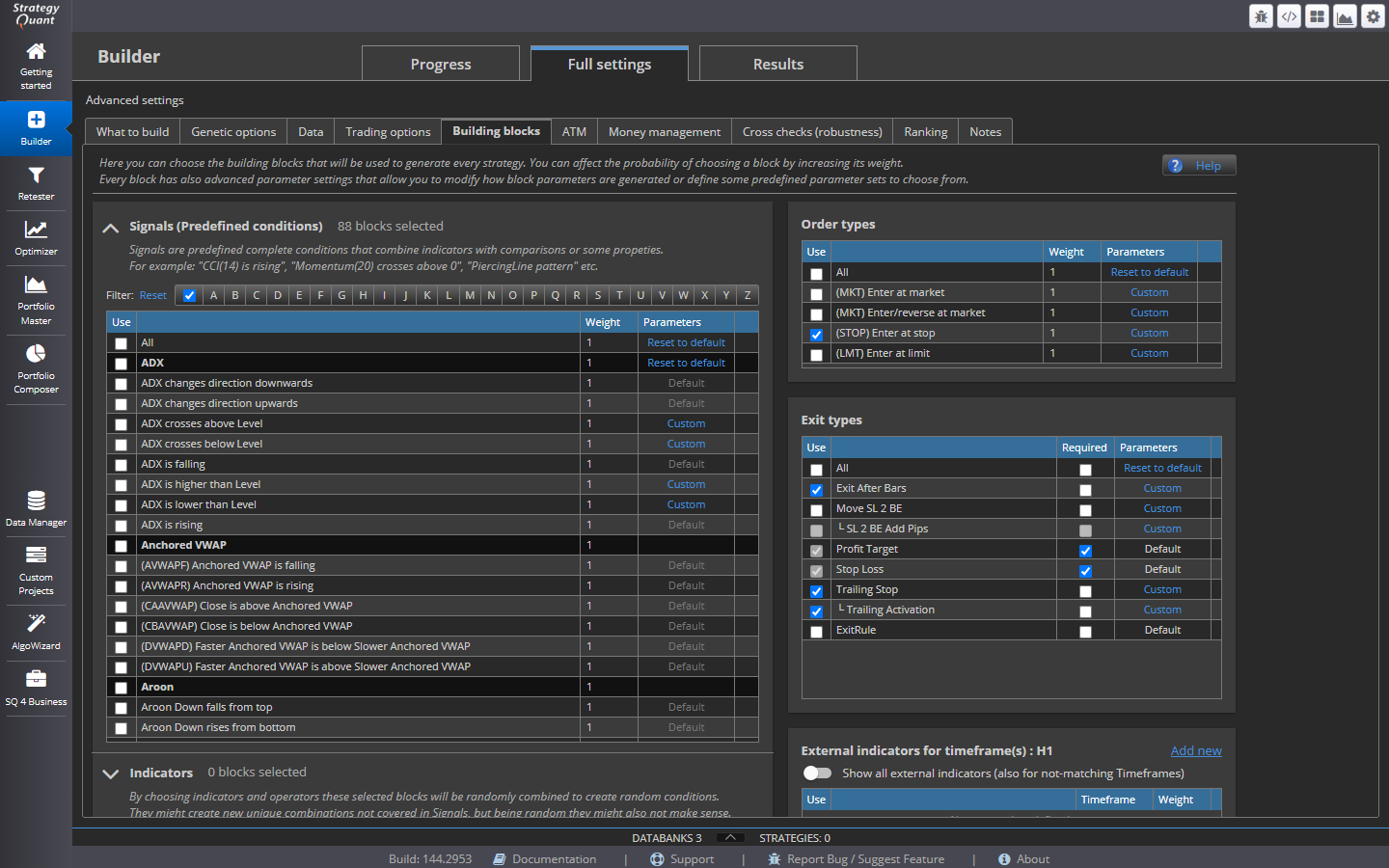Open Custom parameters for ADX crosses above Level

[686, 423]
